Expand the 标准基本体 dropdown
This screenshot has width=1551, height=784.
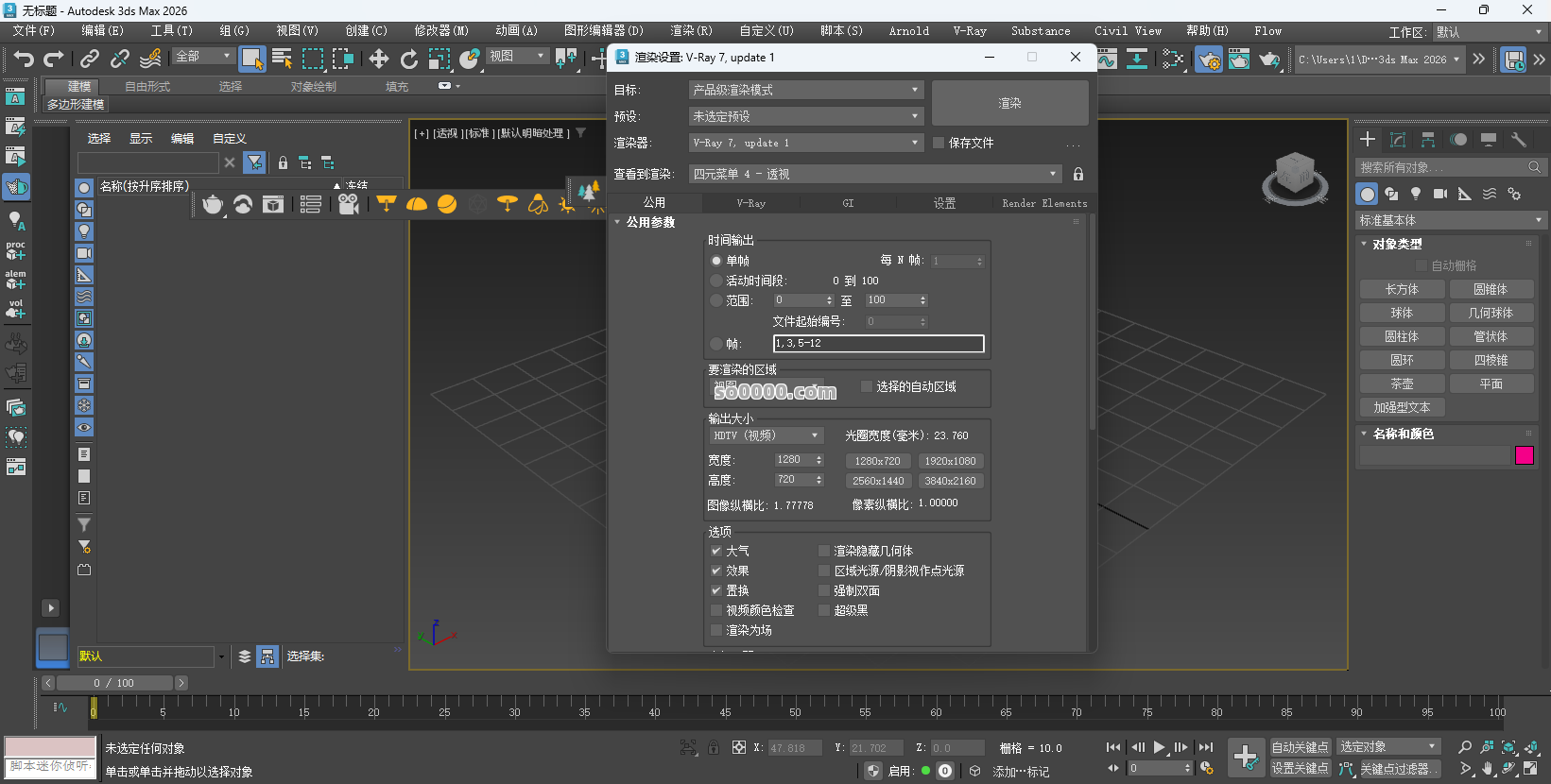[1451, 220]
